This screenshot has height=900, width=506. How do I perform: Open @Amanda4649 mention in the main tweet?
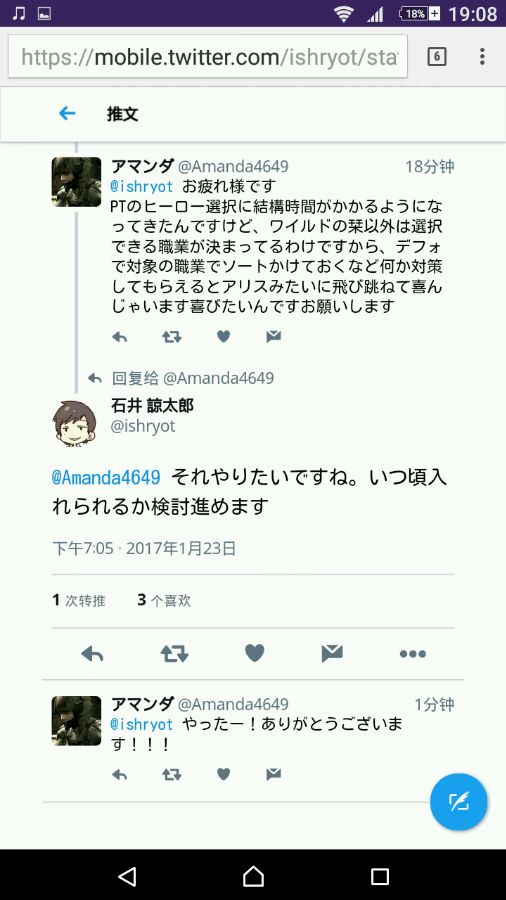coord(106,478)
